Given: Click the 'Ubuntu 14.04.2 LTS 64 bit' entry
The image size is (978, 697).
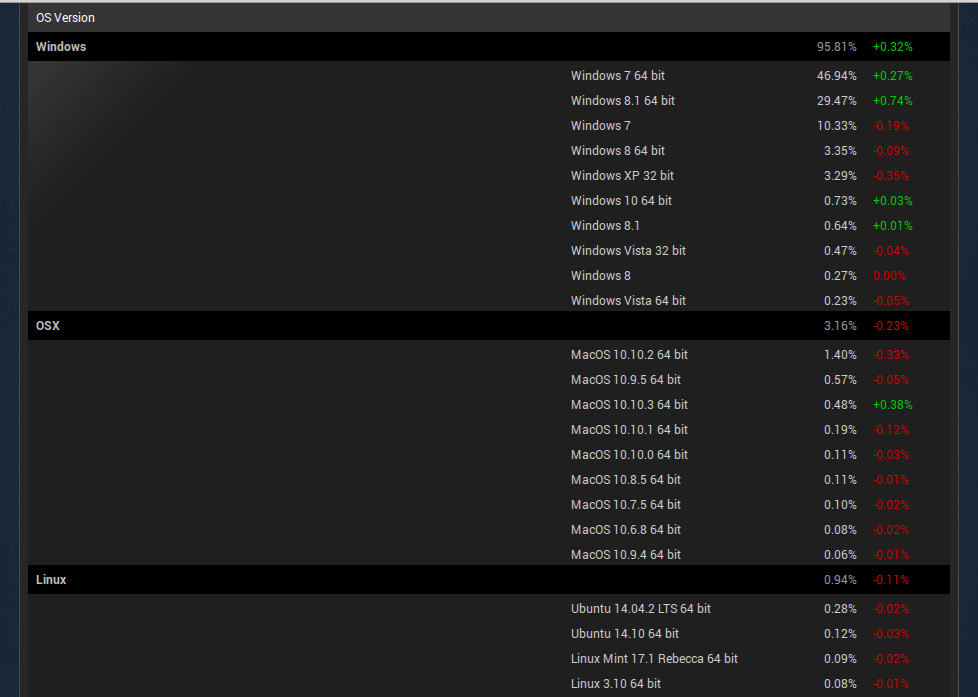Looking at the screenshot, I should pos(641,608).
